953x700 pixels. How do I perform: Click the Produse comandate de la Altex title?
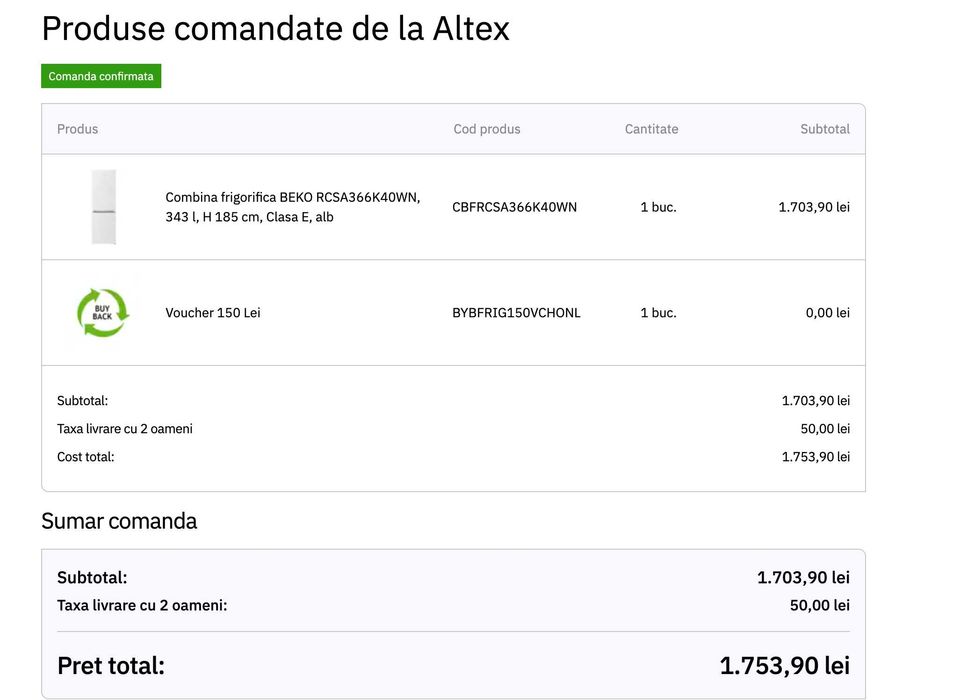[275, 29]
